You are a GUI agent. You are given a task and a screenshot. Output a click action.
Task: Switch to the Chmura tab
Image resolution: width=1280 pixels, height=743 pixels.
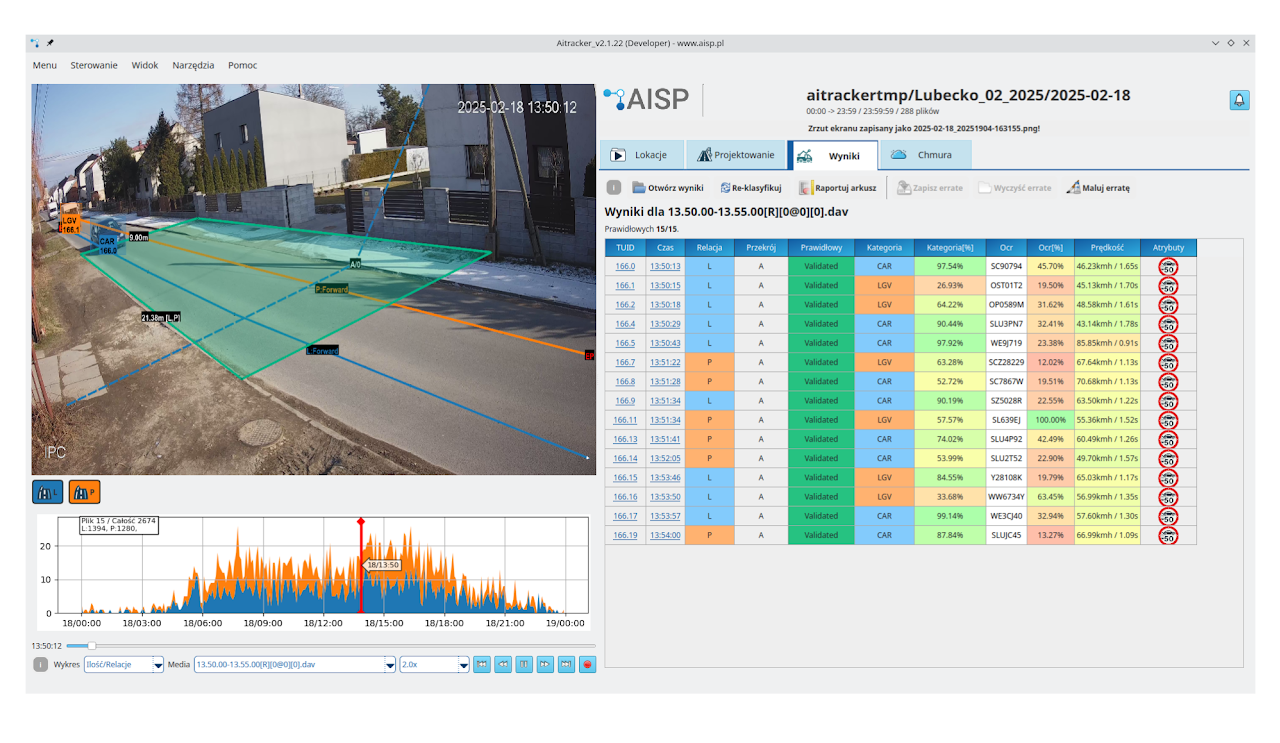(925, 155)
